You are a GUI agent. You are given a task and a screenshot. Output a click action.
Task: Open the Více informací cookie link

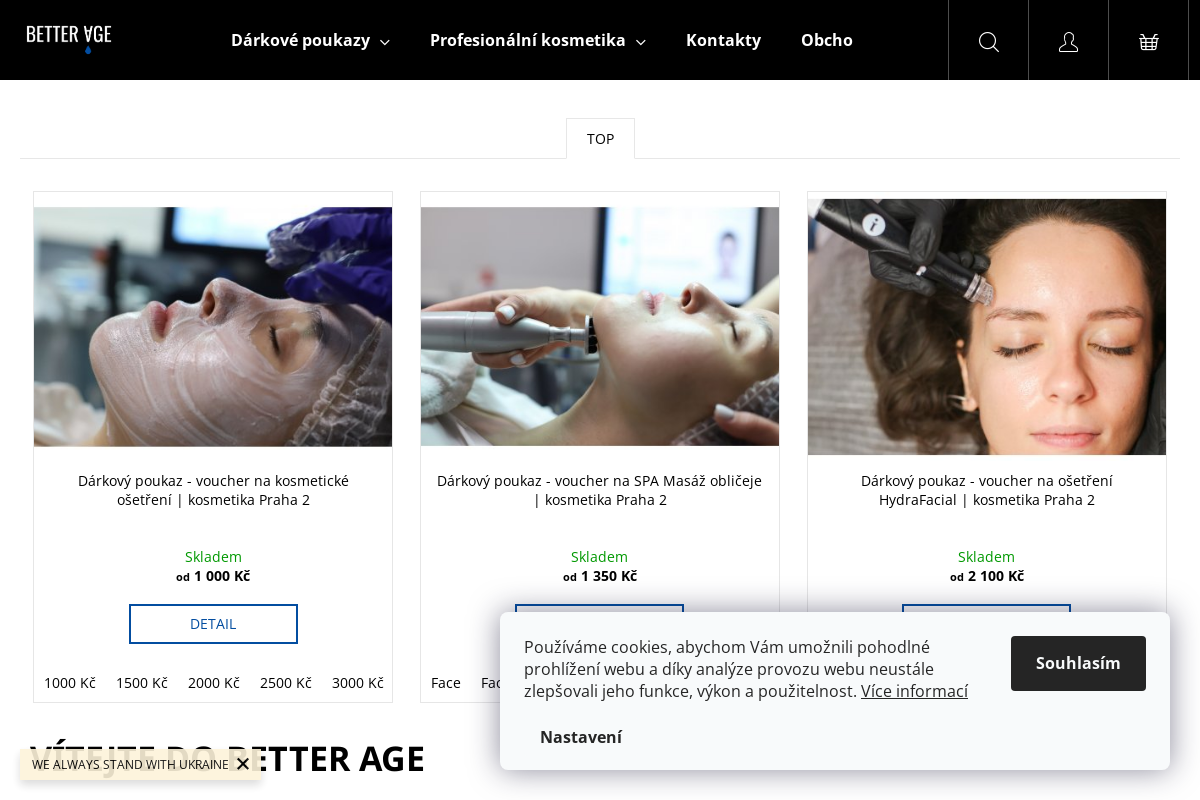pyautogui.click(x=914, y=691)
